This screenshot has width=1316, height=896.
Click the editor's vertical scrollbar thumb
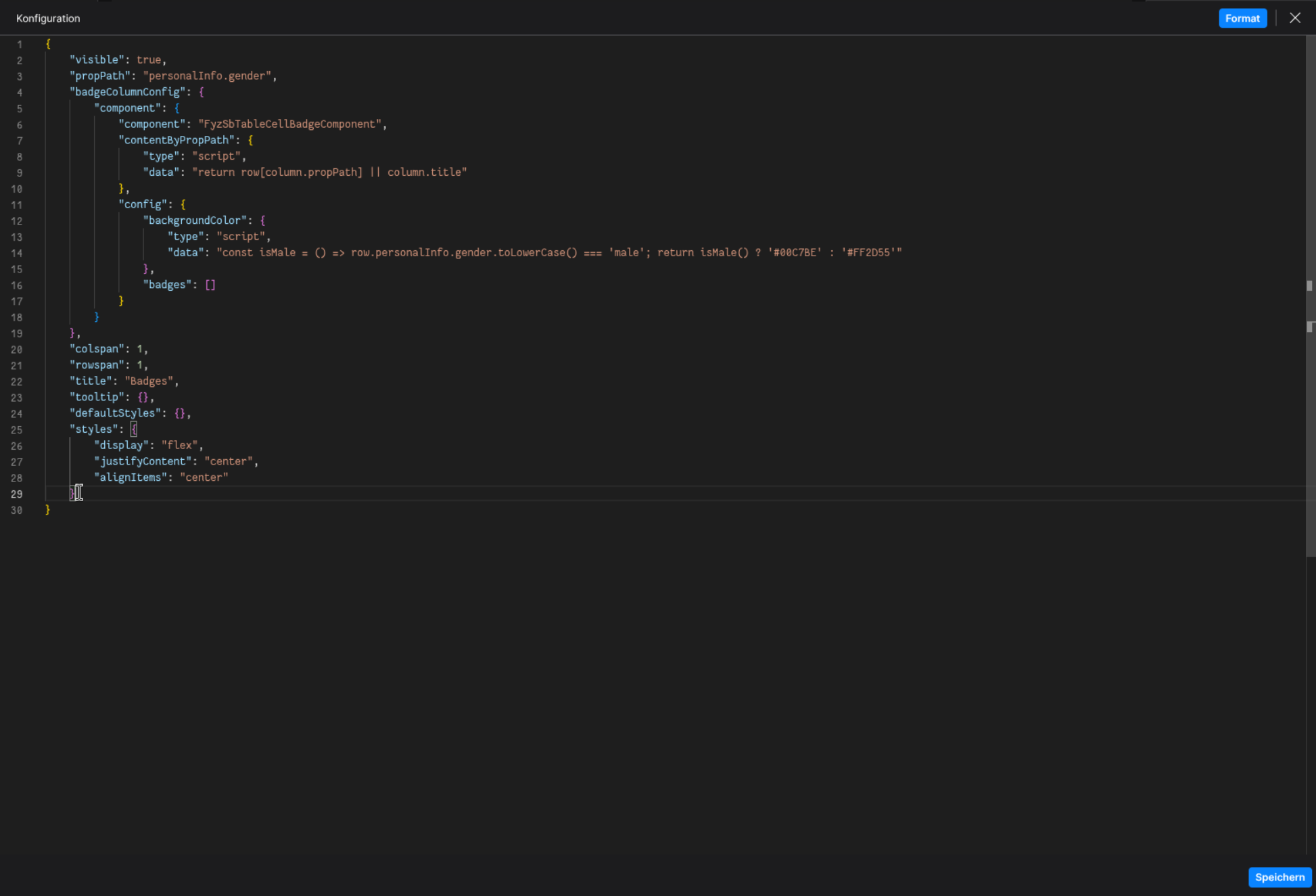pyautogui.click(x=1310, y=298)
